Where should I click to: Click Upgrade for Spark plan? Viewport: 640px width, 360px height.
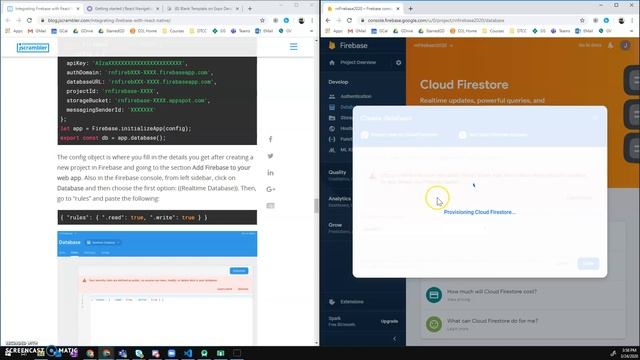coord(389,321)
